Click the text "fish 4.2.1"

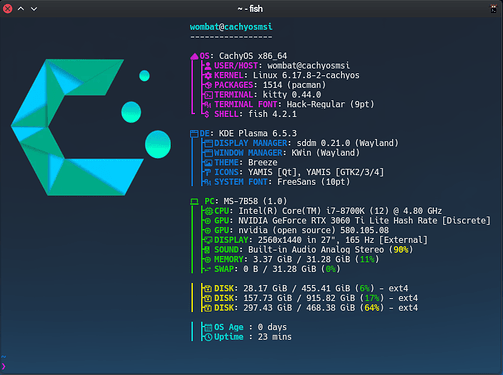[x=272, y=114]
